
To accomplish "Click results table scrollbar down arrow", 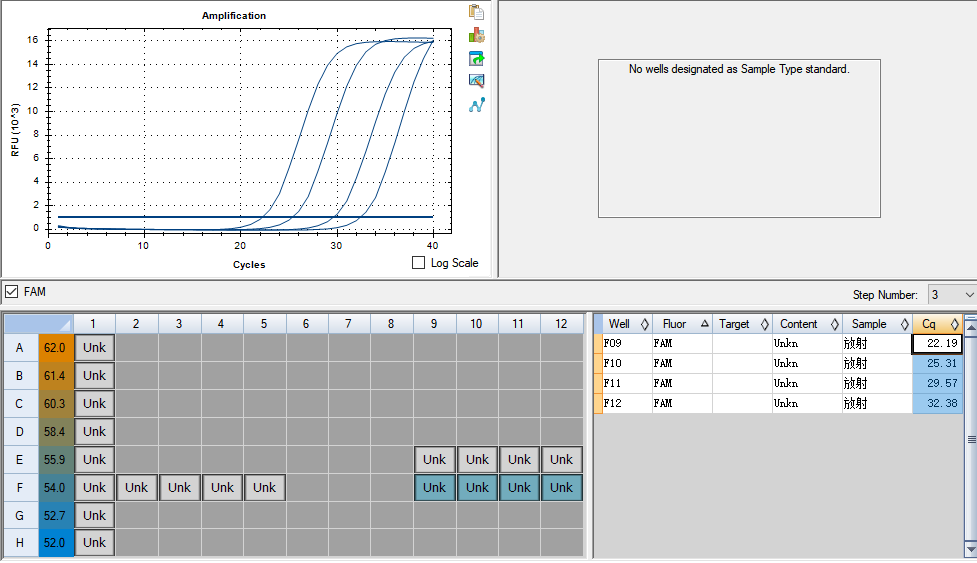I will 970,549.
